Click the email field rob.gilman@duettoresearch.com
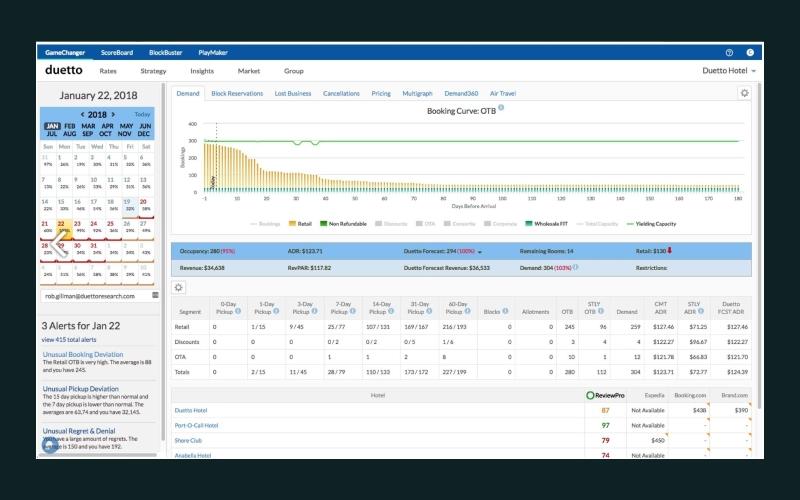Image resolution: width=800 pixels, height=500 pixels. click(97, 295)
